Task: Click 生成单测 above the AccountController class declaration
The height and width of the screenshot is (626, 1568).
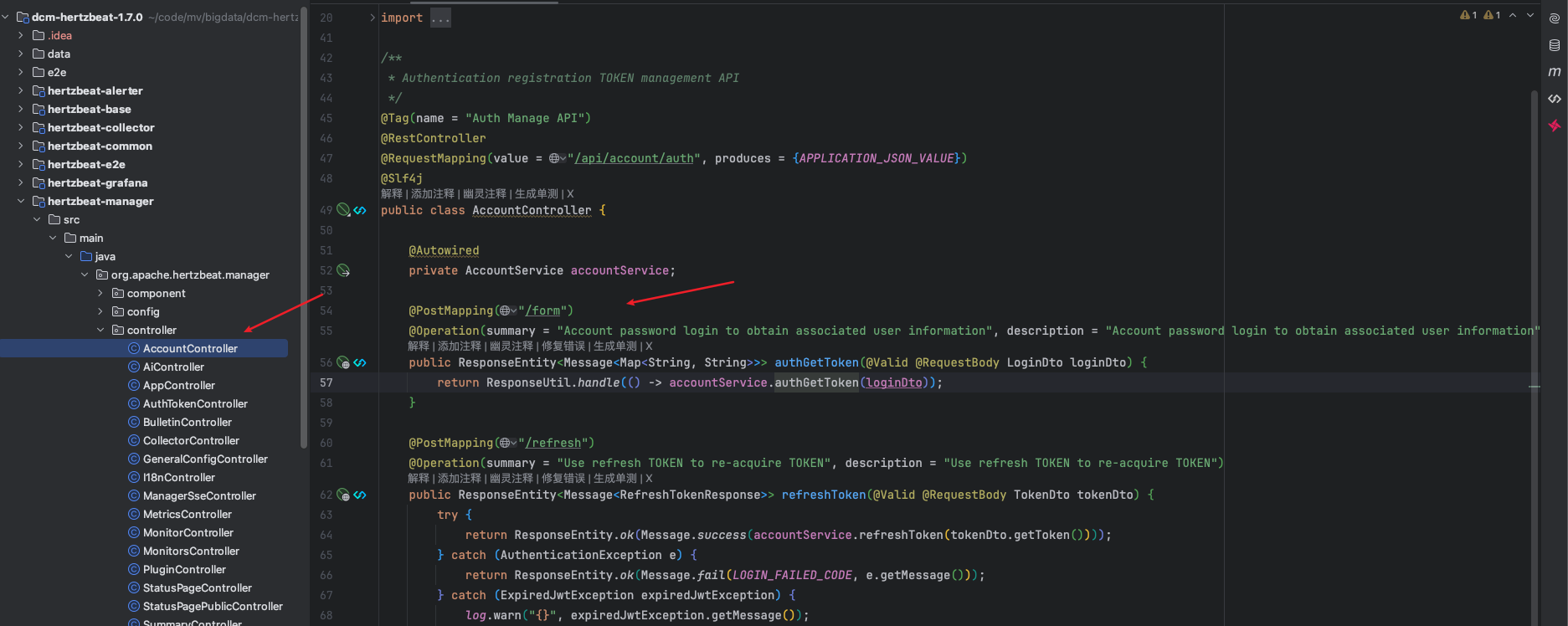Action: pos(536,193)
